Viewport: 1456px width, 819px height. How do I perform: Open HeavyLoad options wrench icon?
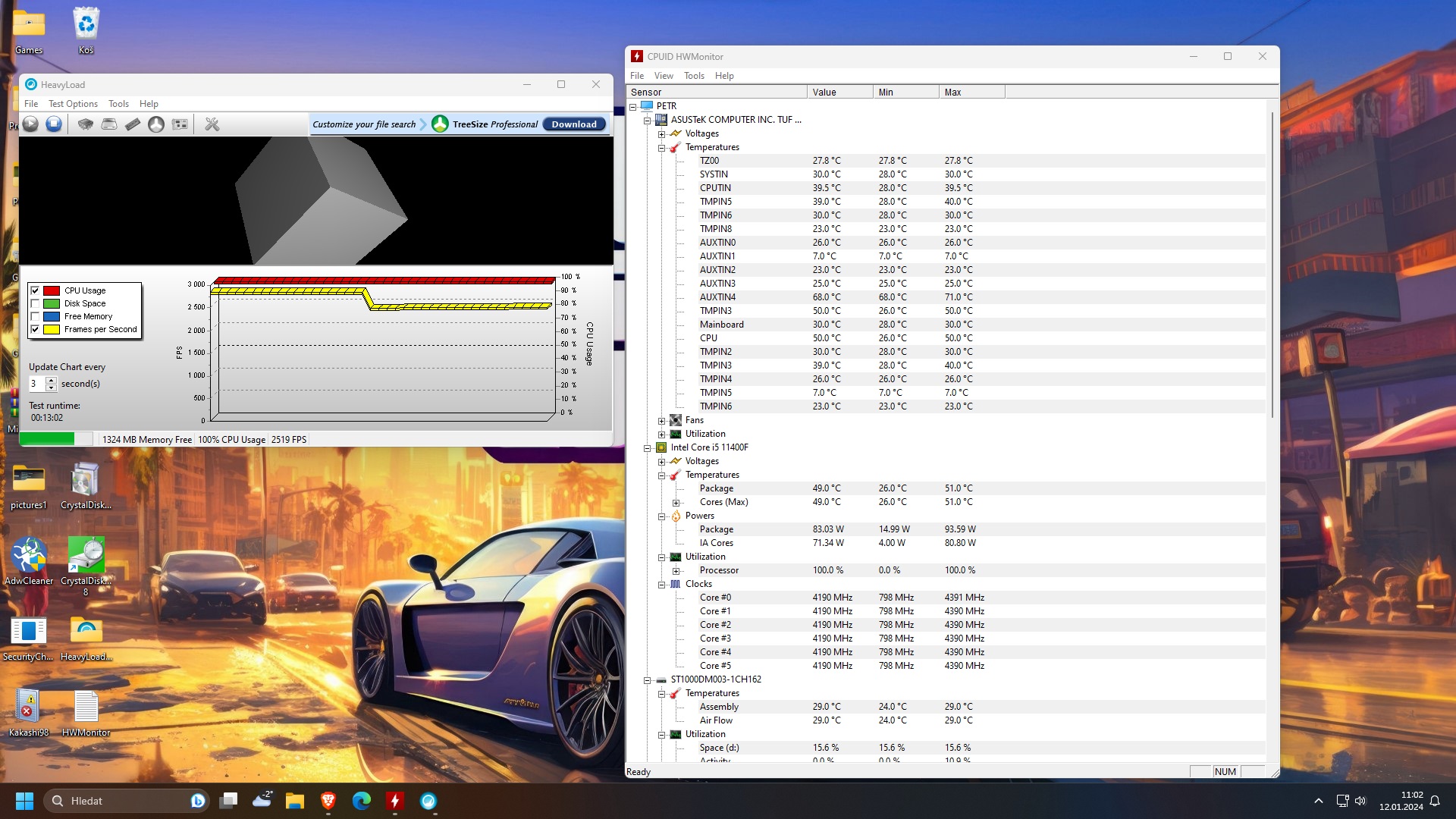[212, 124]
